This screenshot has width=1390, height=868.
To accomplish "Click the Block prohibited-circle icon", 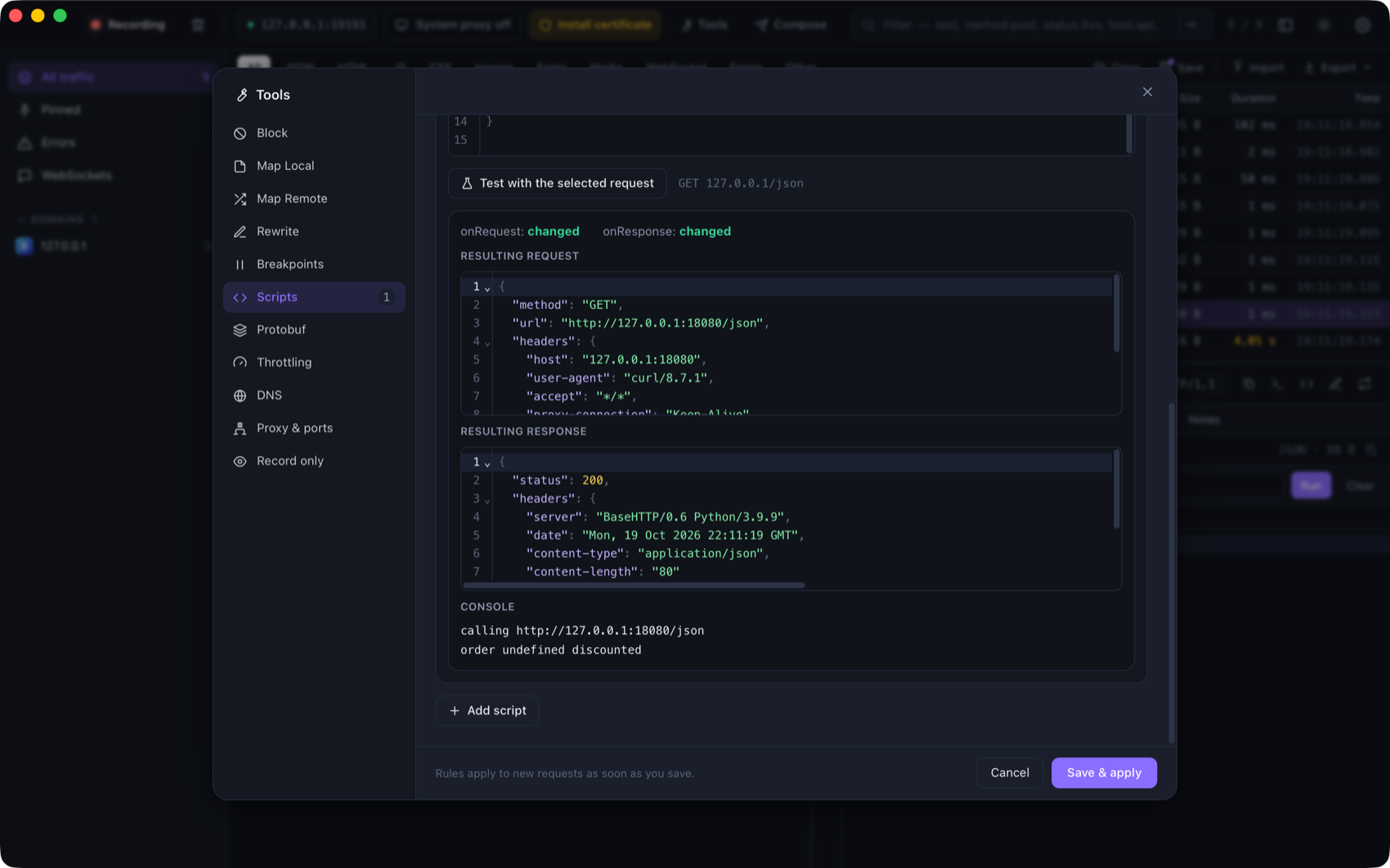I will coord(240,132).
